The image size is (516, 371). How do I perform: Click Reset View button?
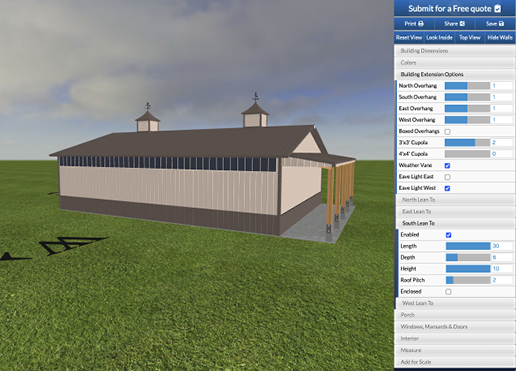pos(409,38)
